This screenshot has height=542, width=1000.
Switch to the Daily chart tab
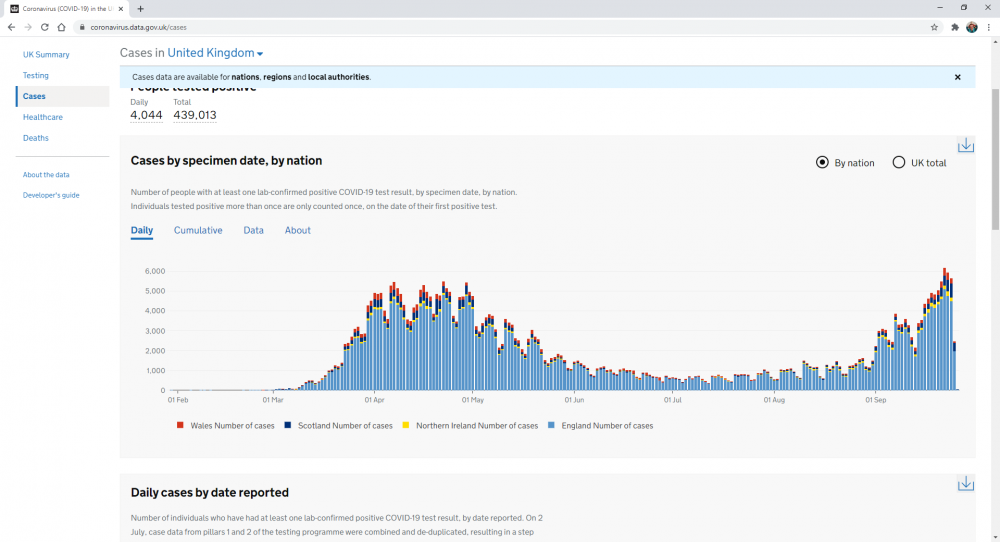tap(142, 230)
